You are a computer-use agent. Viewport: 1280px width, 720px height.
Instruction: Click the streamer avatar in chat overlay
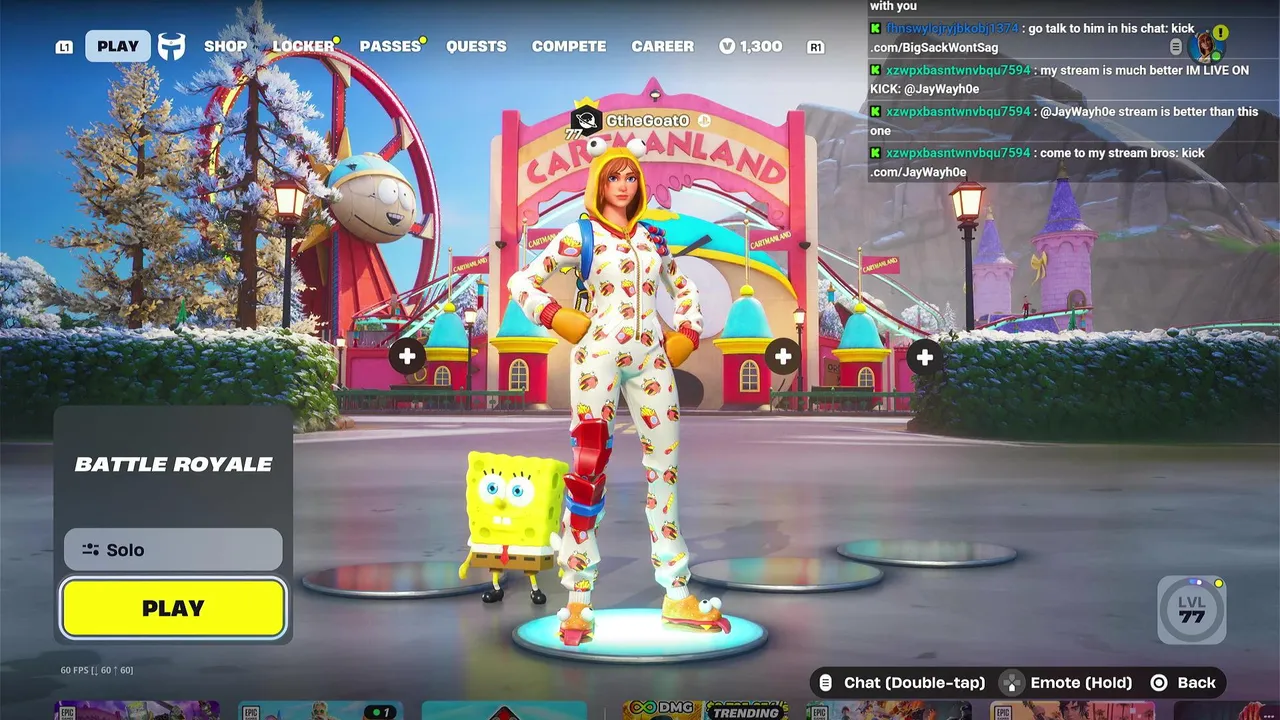(x=1207, y=46)
